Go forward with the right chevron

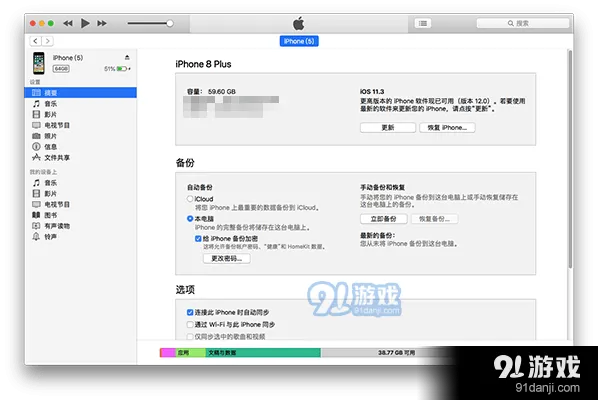coord(47,41)
